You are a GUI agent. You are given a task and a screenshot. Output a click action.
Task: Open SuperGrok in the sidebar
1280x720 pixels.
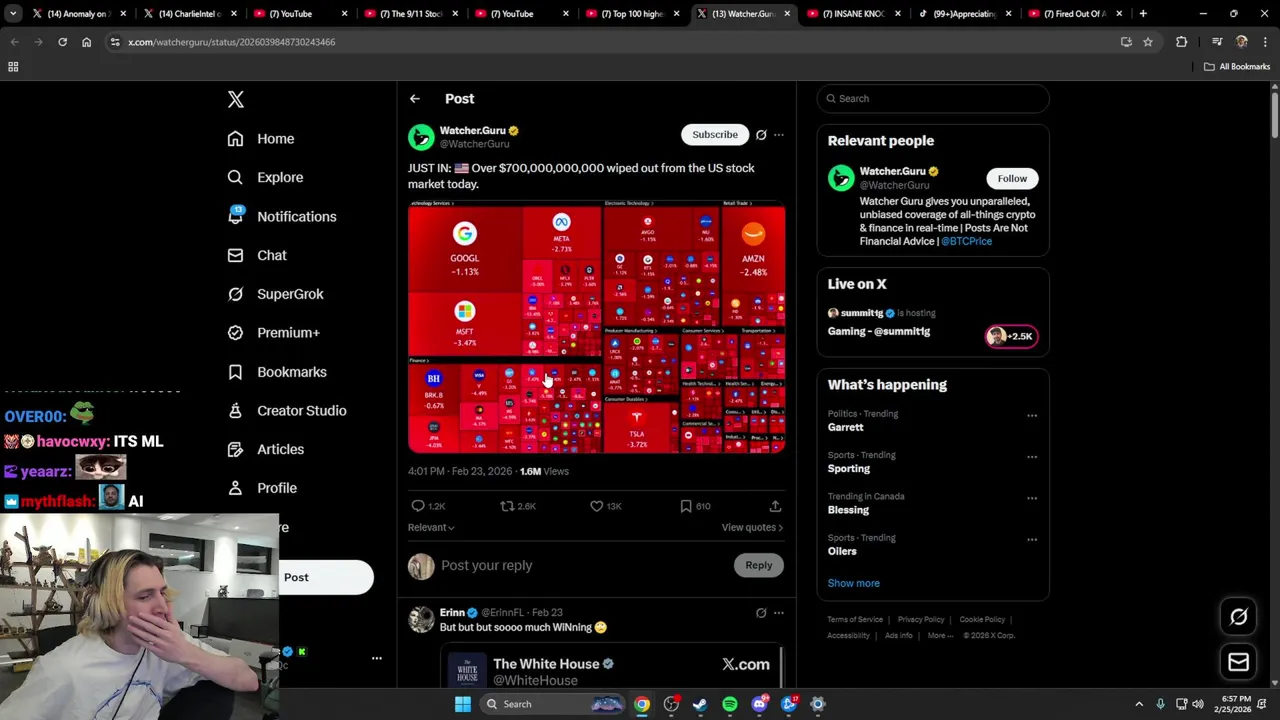[x=275, y=294]
